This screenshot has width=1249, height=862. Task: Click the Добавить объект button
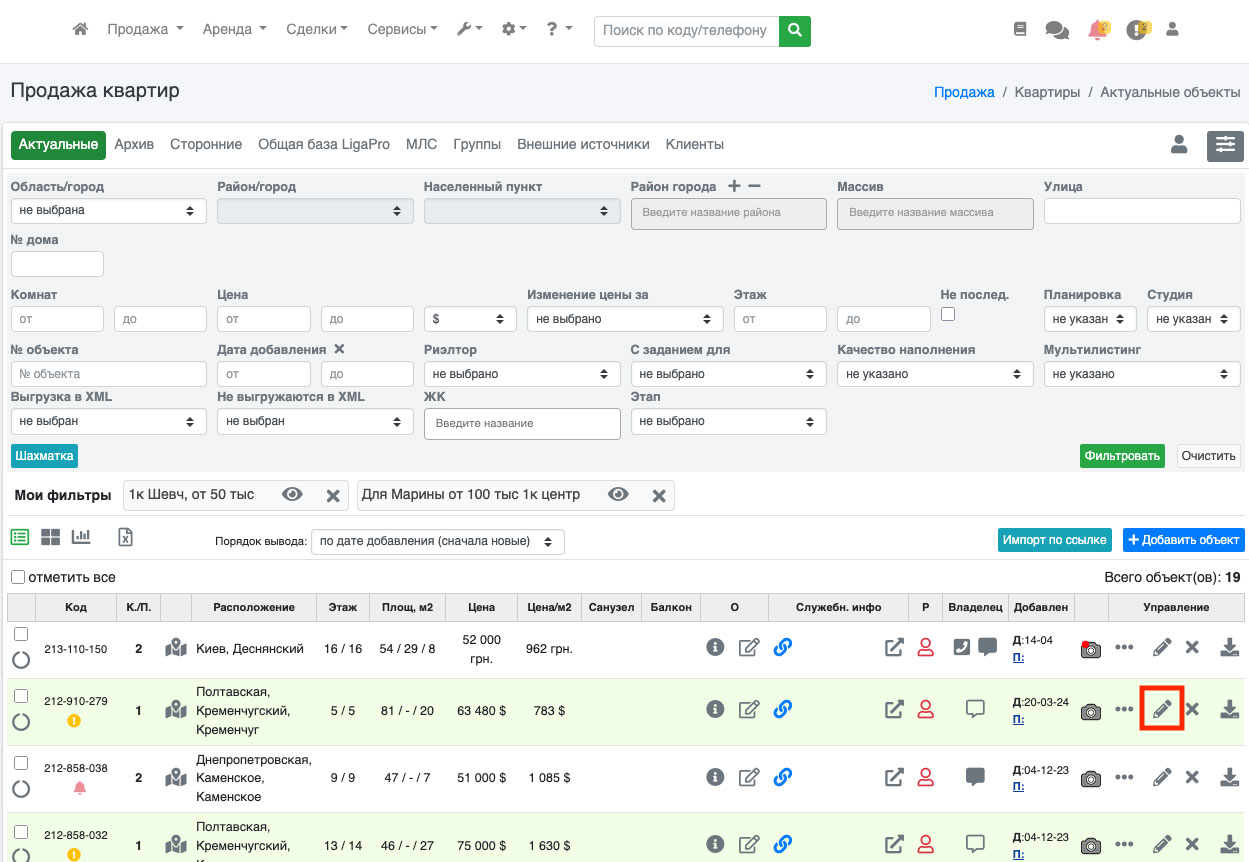pyautogui.click(x=1183, y=540)
